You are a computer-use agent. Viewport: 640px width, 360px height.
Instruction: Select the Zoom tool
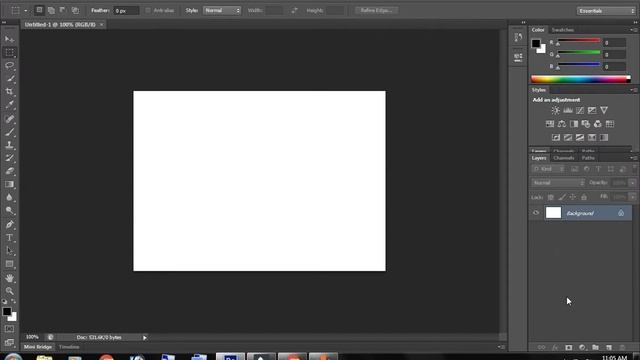tap(9, 291)
